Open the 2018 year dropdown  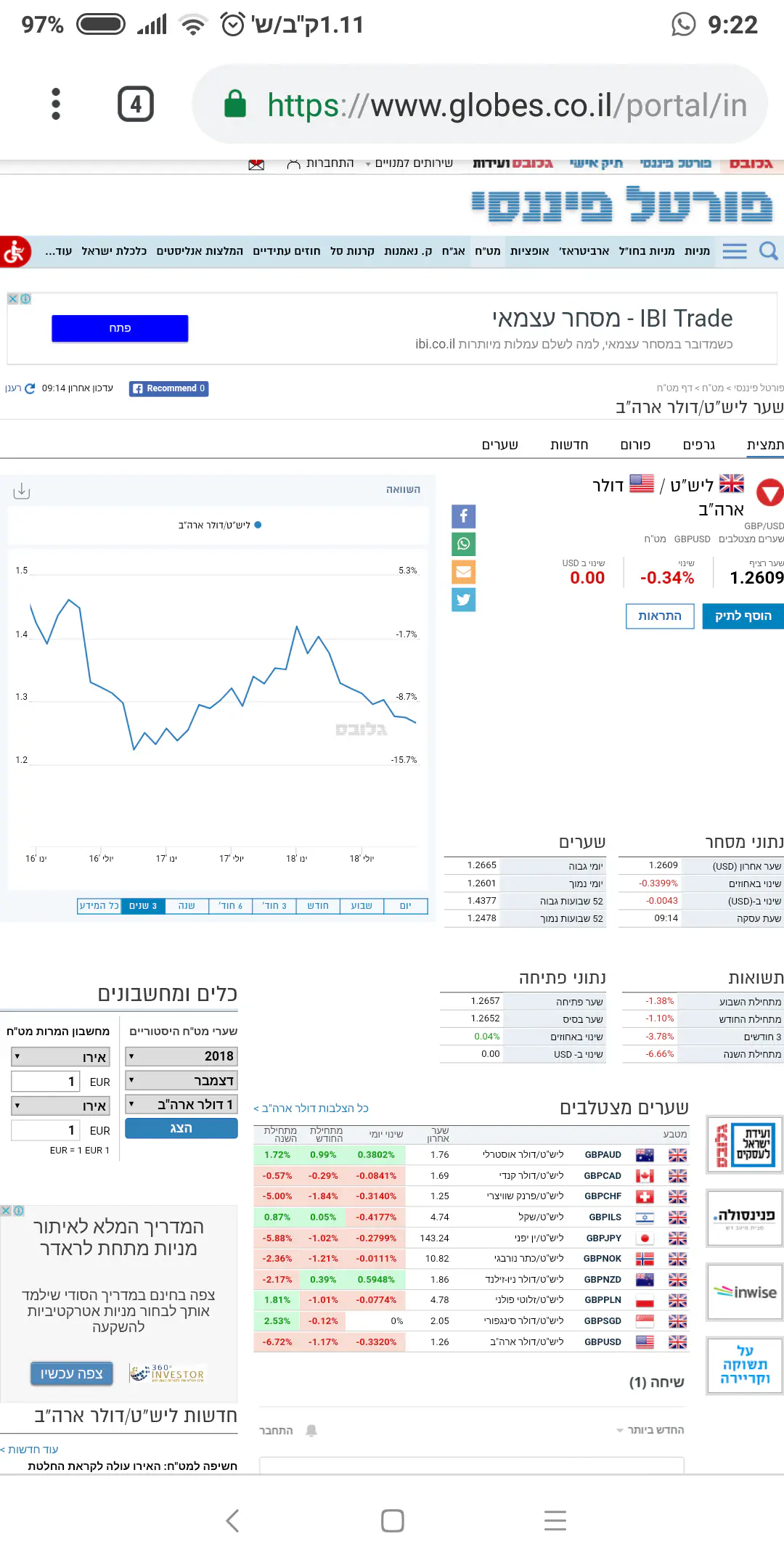[181, 1056]
